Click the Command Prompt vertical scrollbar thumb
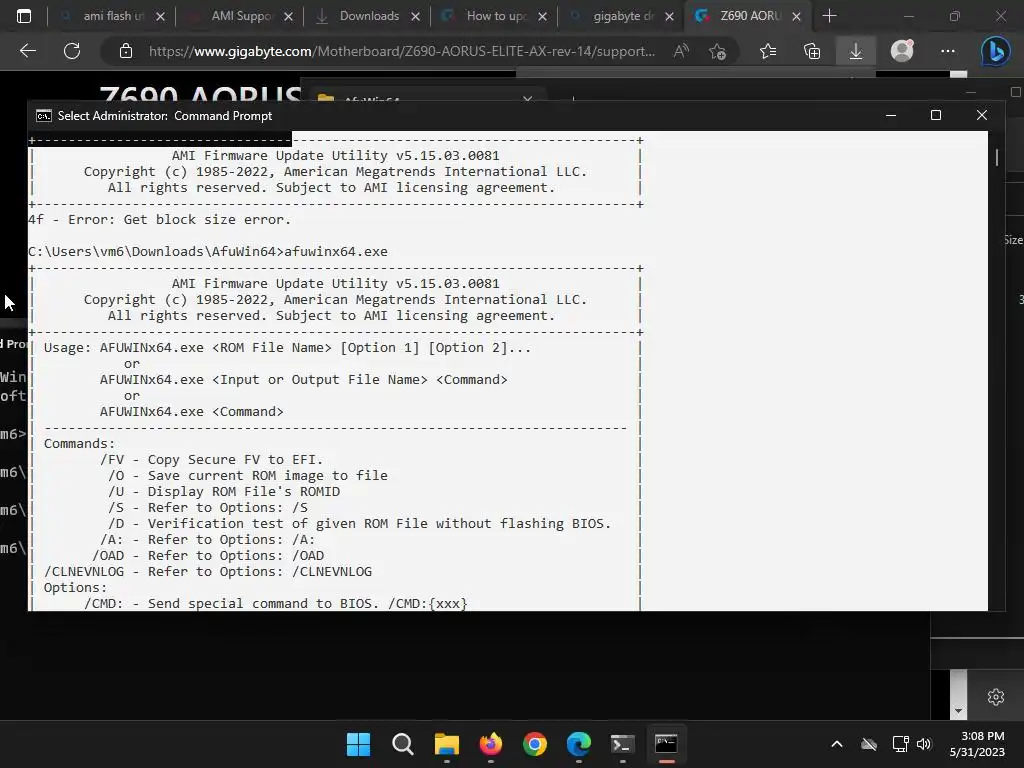 coord(997,157)
